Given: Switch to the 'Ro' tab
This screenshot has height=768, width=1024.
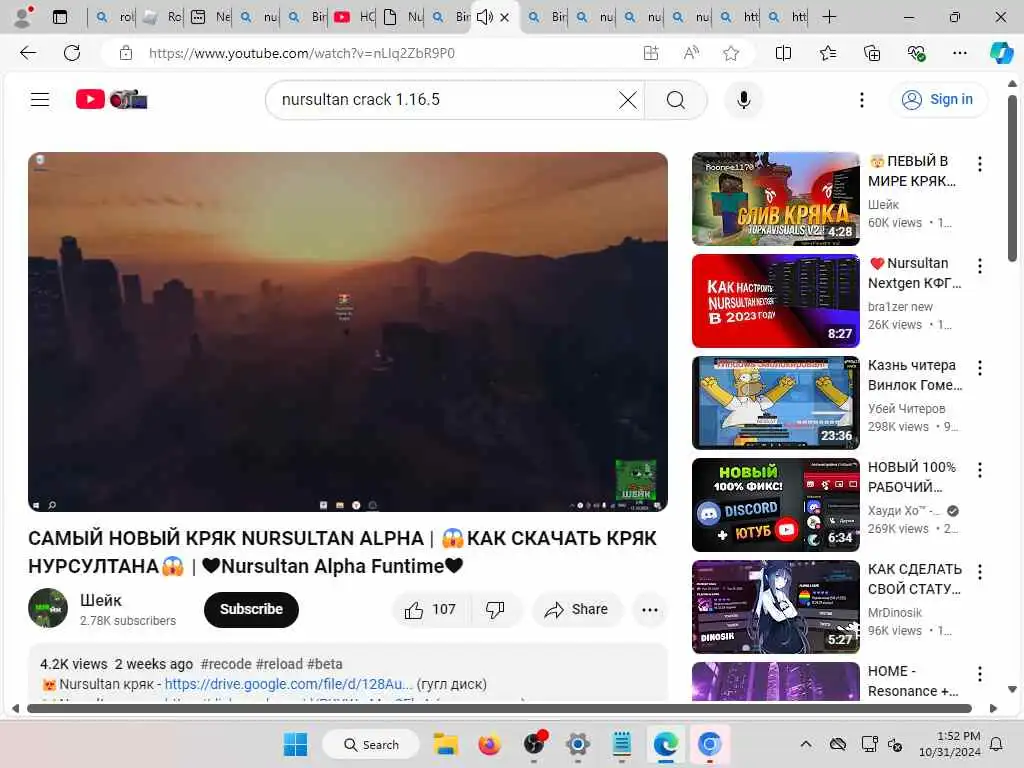Looking at the screenshot, I should click(161, 17).
